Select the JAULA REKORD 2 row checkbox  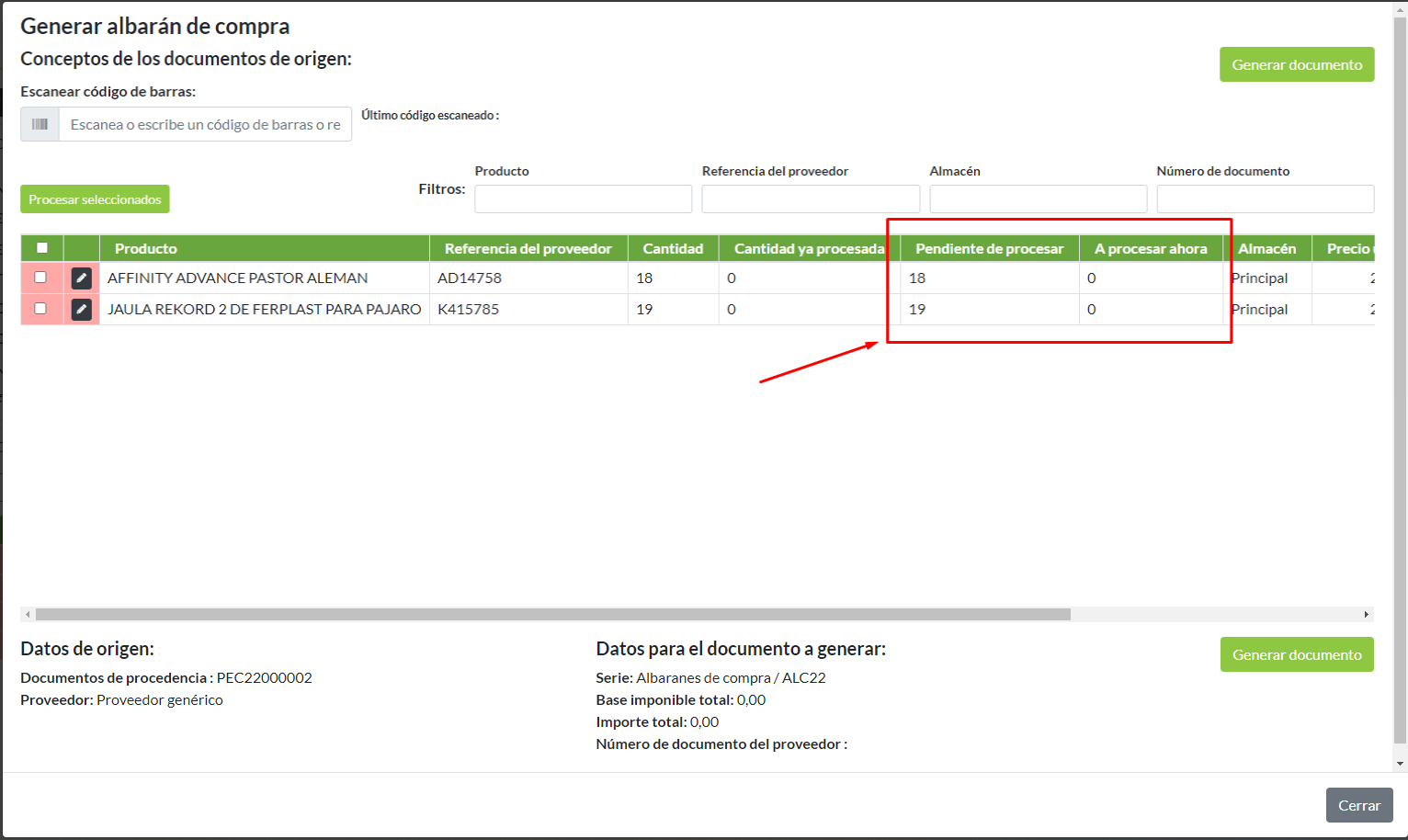(x=40, y=309)
